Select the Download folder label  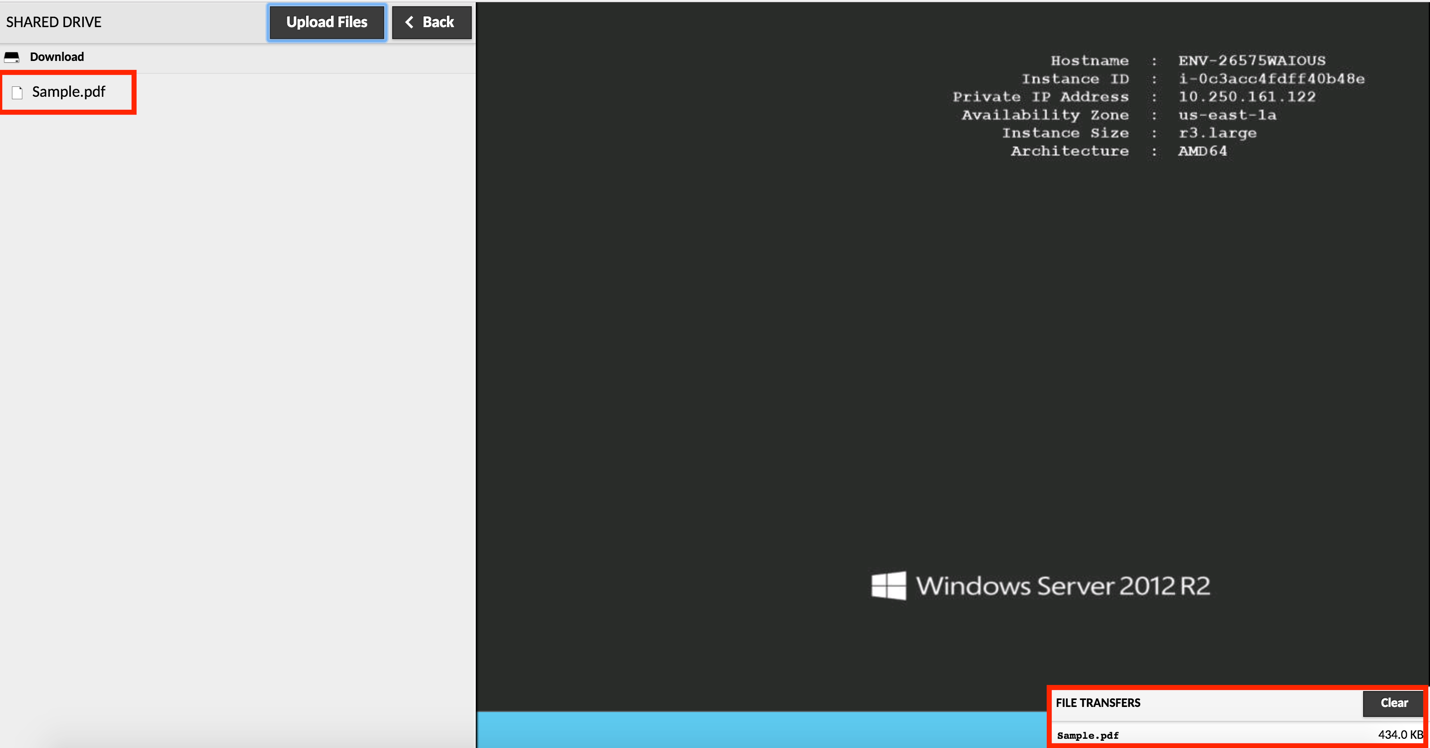(57, 57)
